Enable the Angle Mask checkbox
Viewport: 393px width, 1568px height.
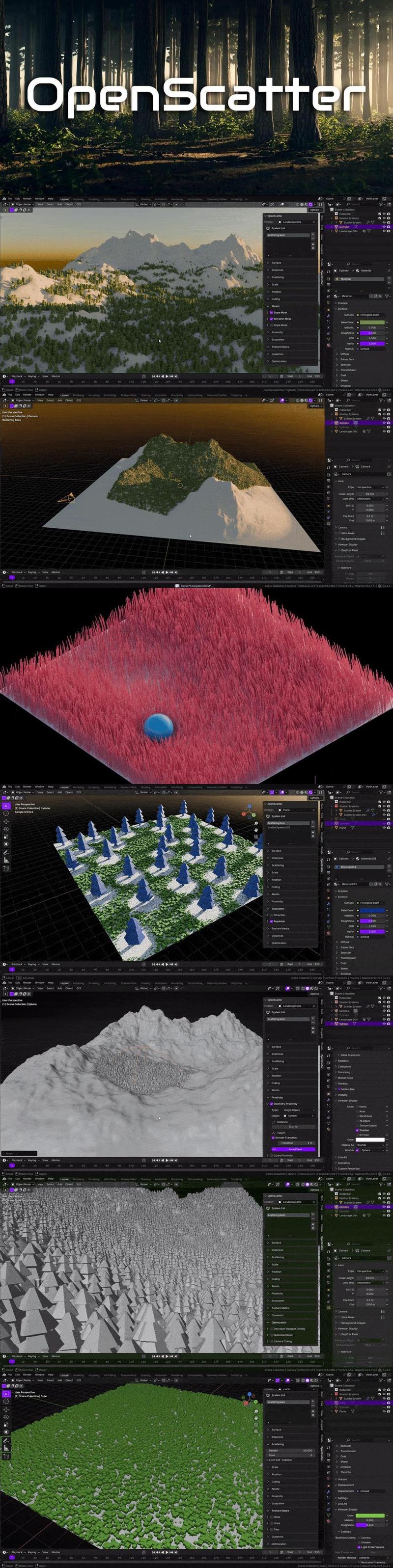pyautogui.click(x=272, y=325)
